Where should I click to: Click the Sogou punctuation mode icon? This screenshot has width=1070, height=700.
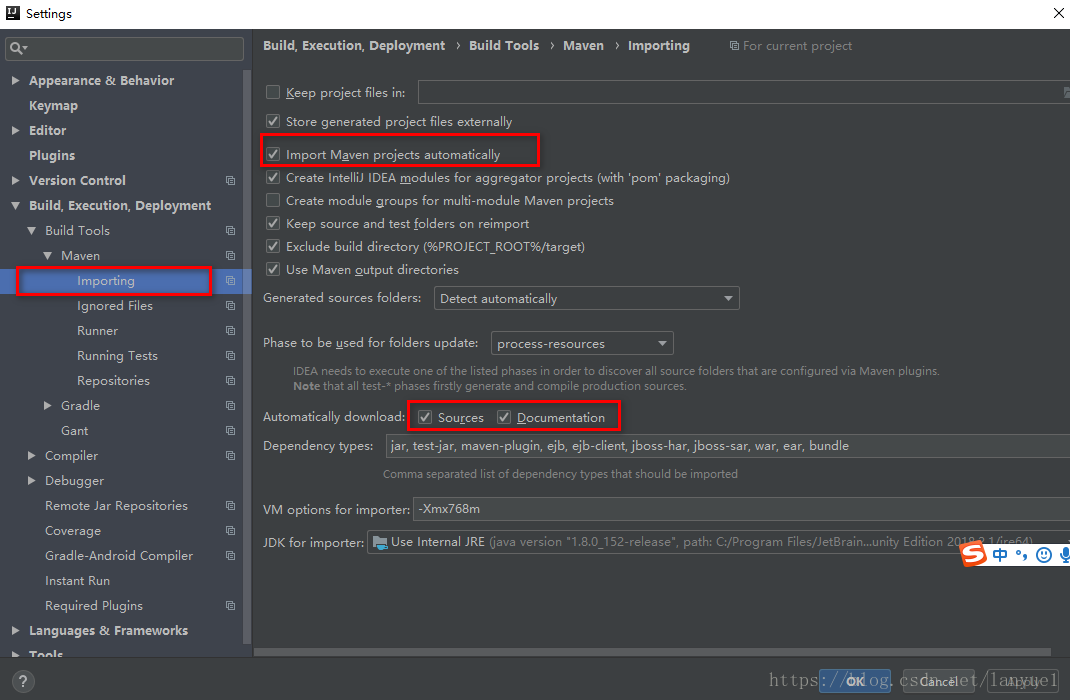[1022, 555]
